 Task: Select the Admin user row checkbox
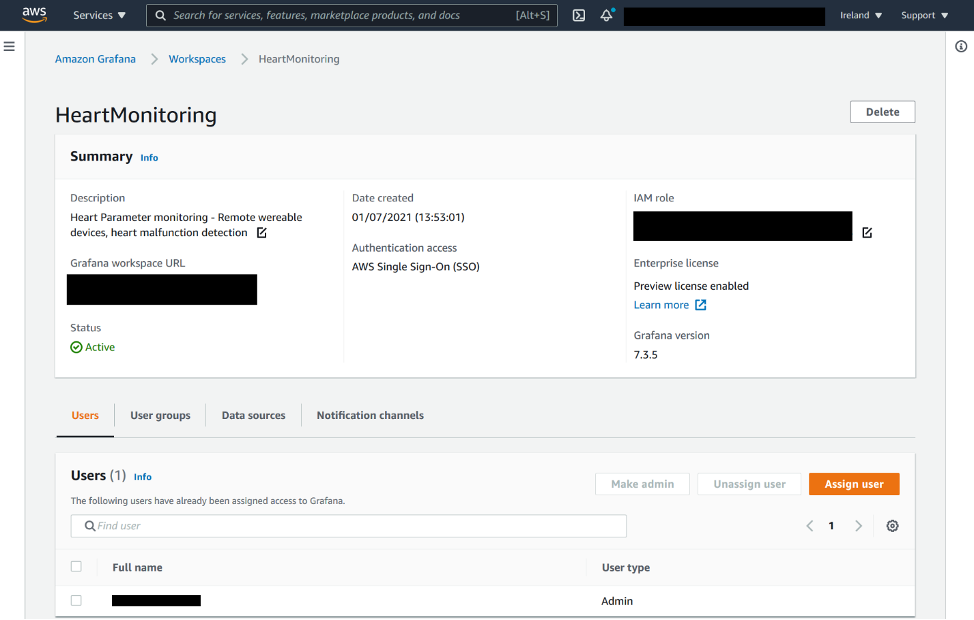76,601
